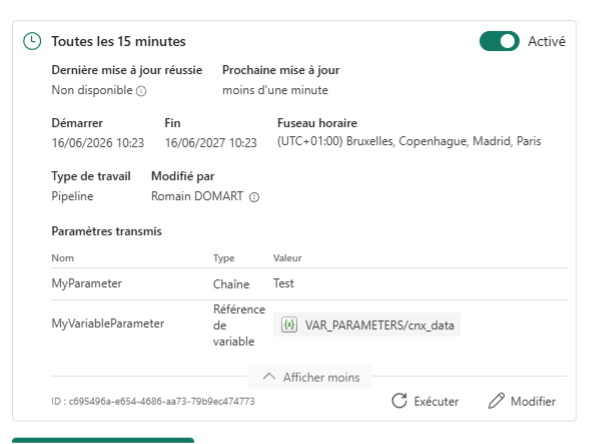The width and height of the screenshot is (600, 444).
Task: Click the Test parameter value
Action: pyautogui.click(x=284, y=283)
